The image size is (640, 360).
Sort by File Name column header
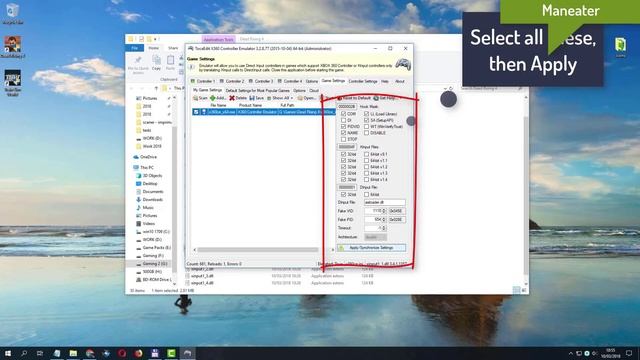[x=218, y=105]
